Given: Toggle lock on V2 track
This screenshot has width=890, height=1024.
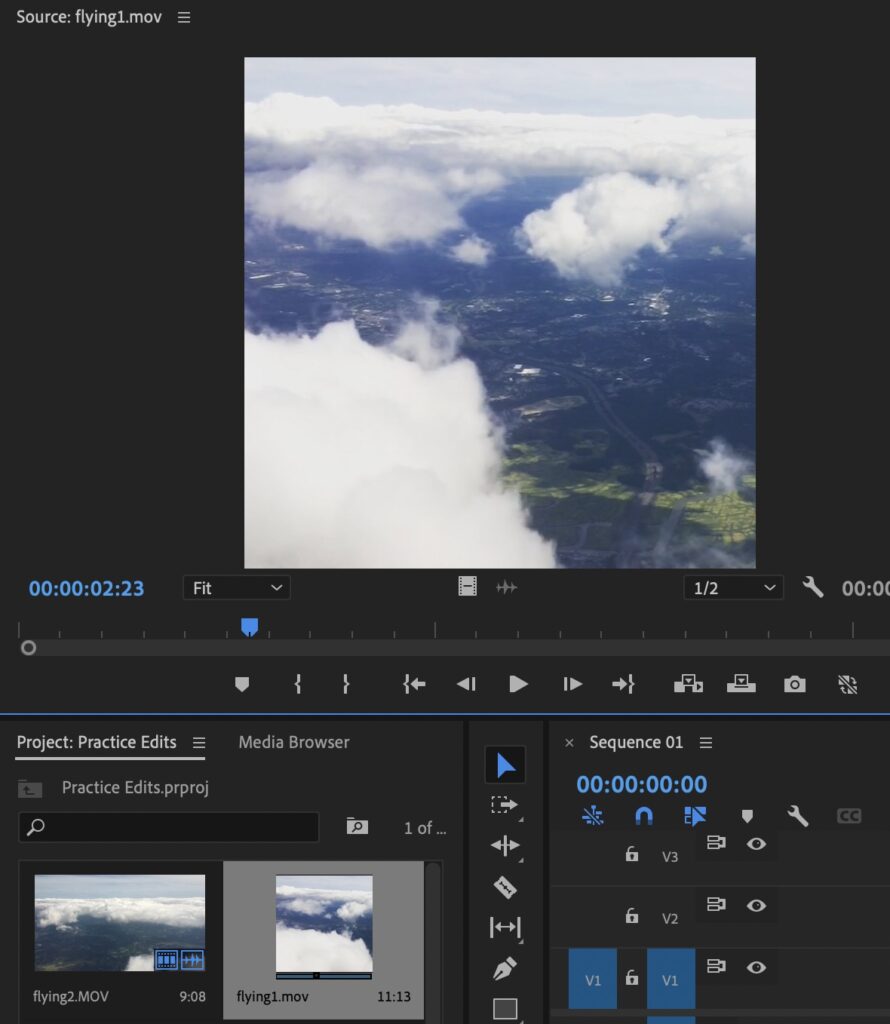Looking at the screenshot, I should 631,916.
